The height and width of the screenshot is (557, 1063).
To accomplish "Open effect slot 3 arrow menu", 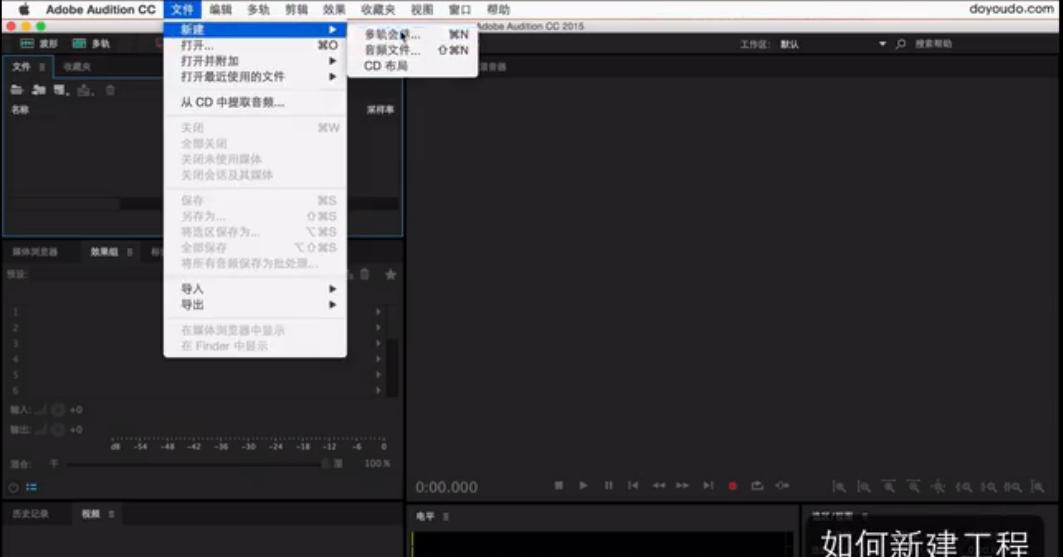I will tap(378, 344).
